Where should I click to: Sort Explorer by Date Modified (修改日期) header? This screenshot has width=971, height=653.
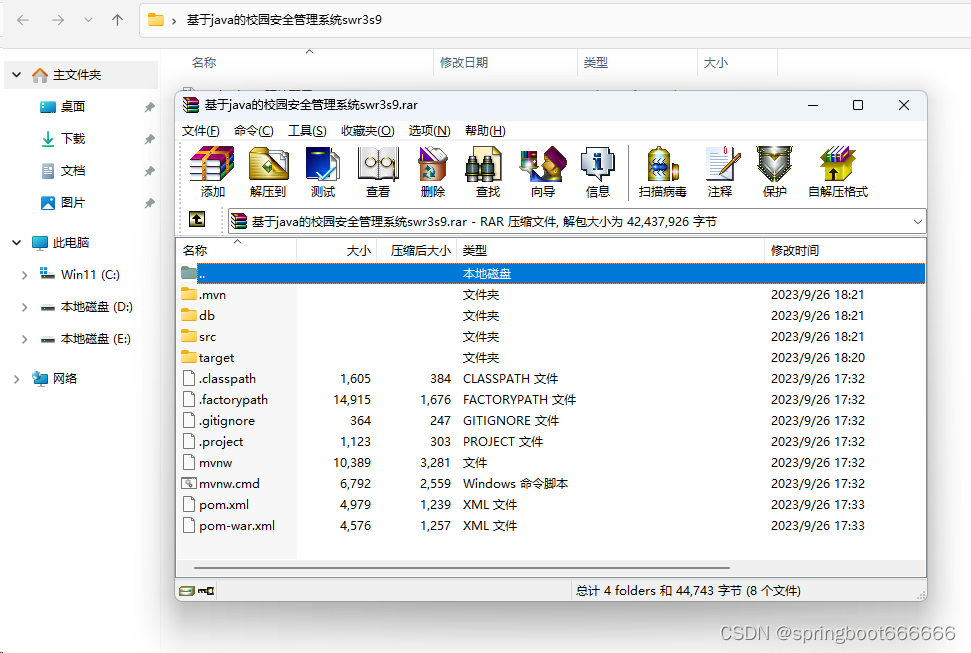tap(505, 63)
